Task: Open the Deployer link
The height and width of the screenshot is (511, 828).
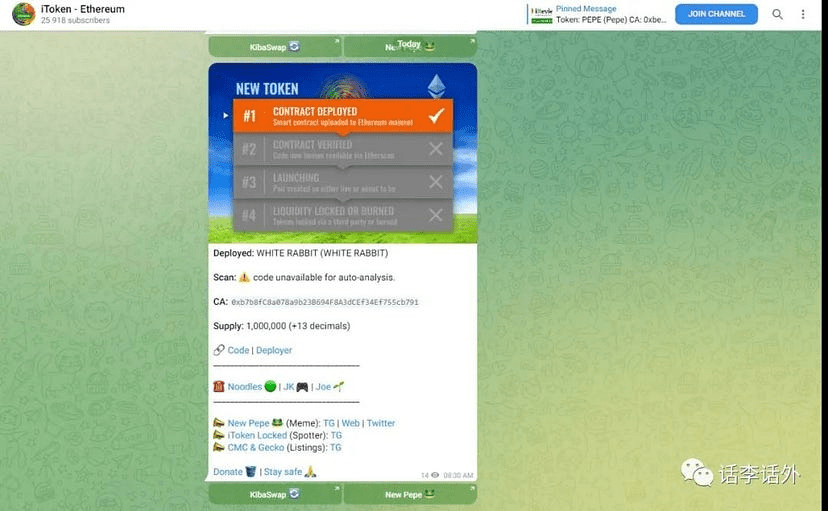Action: pos(274,350)
